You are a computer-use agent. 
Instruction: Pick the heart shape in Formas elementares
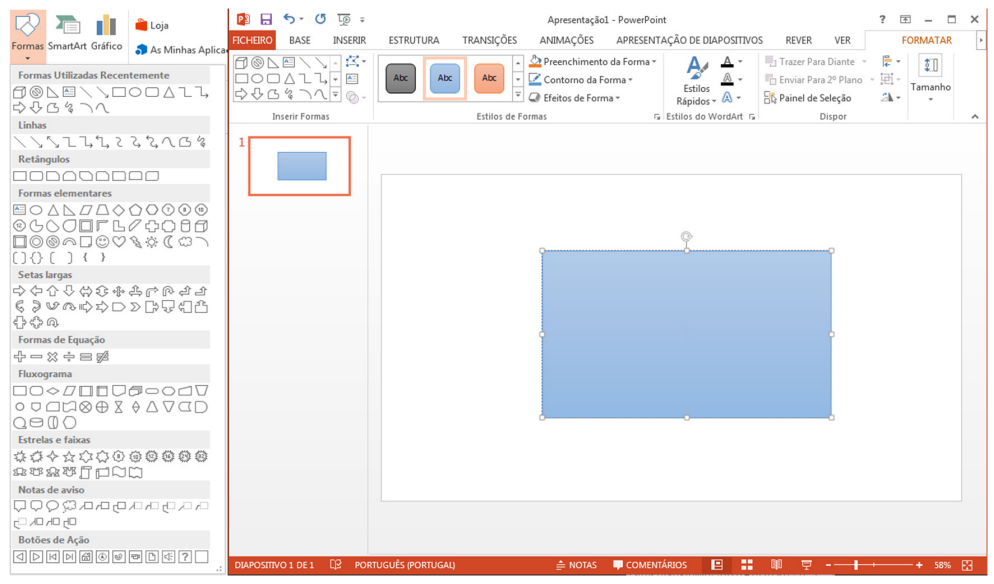click(119, 242)
